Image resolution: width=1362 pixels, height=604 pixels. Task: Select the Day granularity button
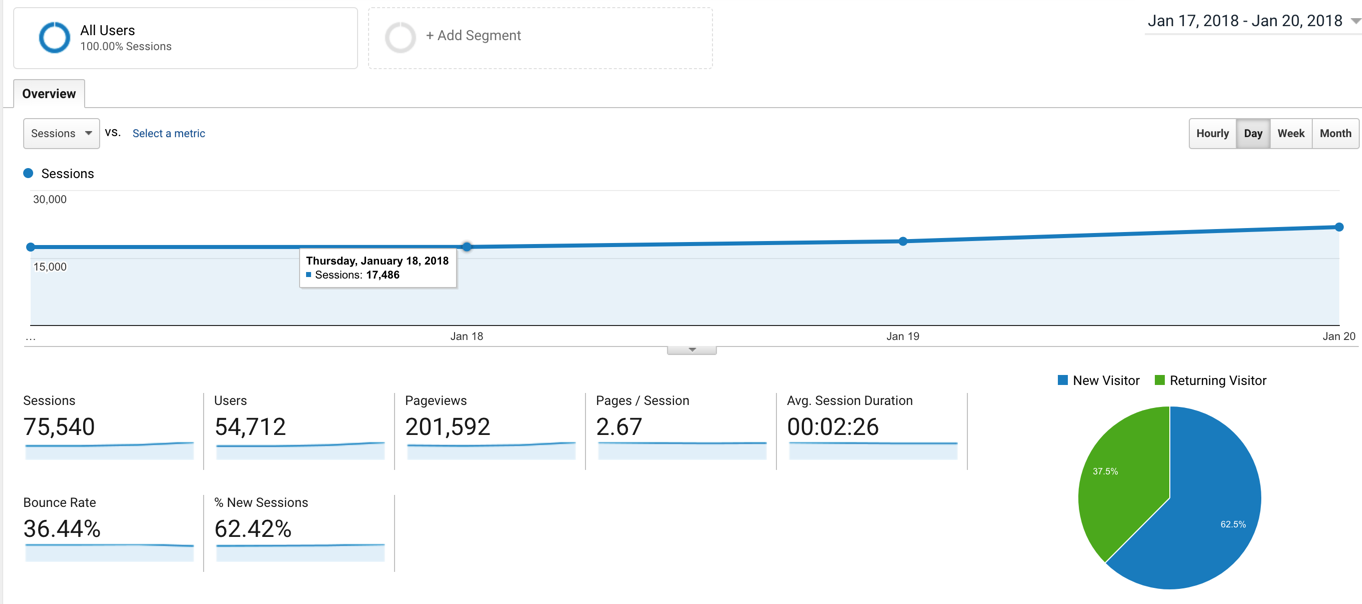[1253, 134]
